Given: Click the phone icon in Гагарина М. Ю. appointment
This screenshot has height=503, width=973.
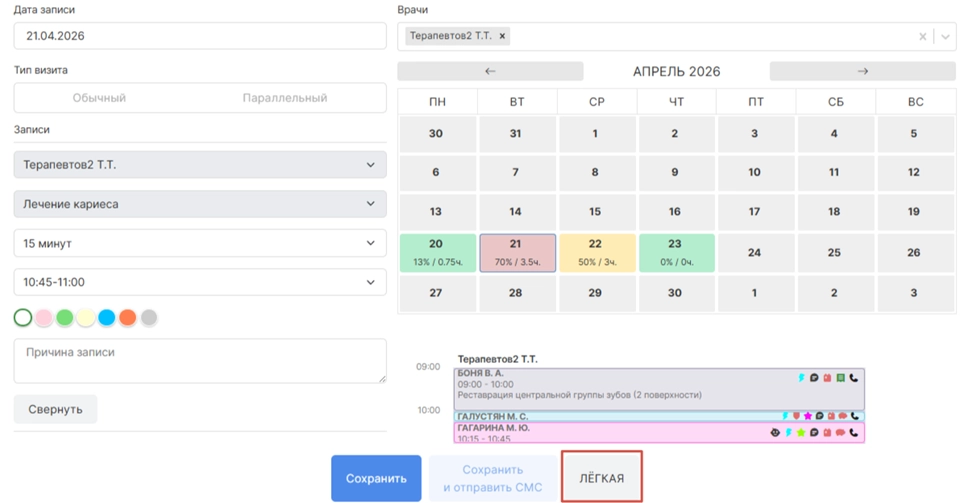Looking at the screenshot, I should tap(855, 433).
